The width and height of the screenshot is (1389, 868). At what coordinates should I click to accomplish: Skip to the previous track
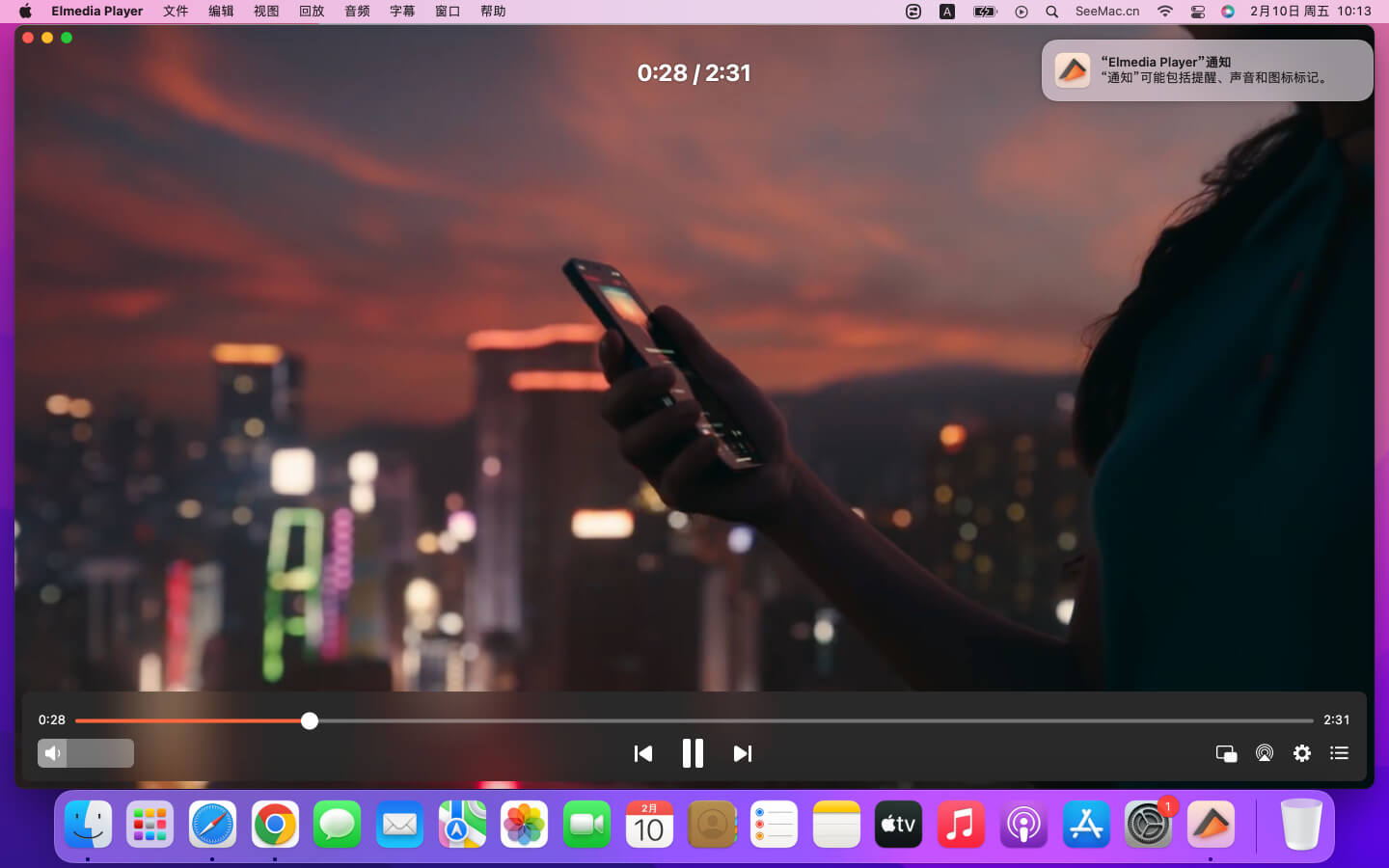tap(643, 753)
